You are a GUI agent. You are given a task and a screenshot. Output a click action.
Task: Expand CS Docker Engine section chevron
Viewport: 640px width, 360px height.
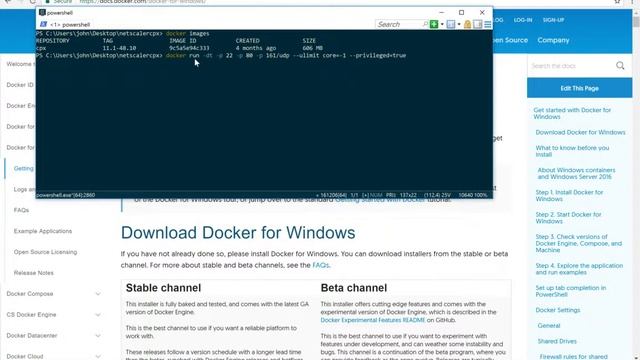98,315
